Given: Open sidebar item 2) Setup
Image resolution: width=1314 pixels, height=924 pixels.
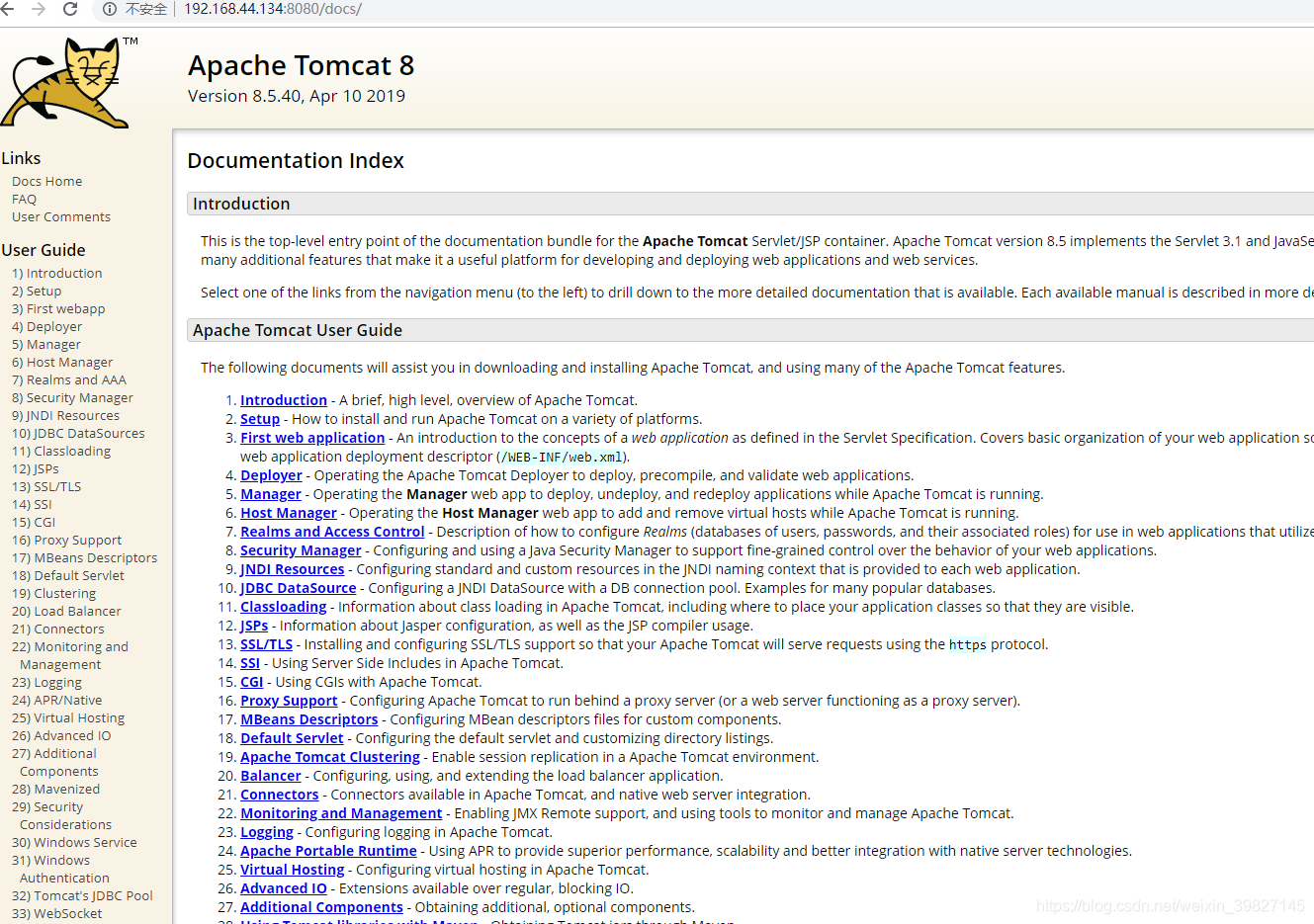Looking at the screenshot, I should click(37, 292).
